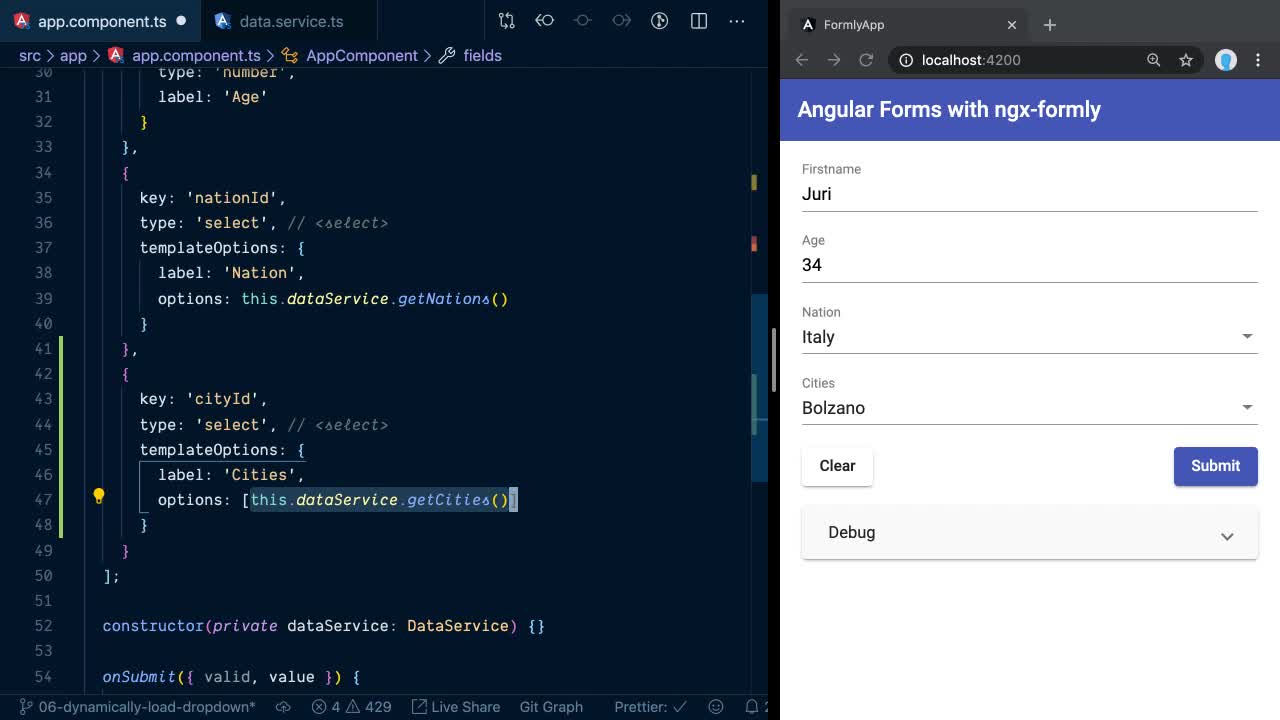The width and height of the screenshot is (1280, 720).
Task: Click the browser zoom magnifier icon
Action: point(1153,60)
